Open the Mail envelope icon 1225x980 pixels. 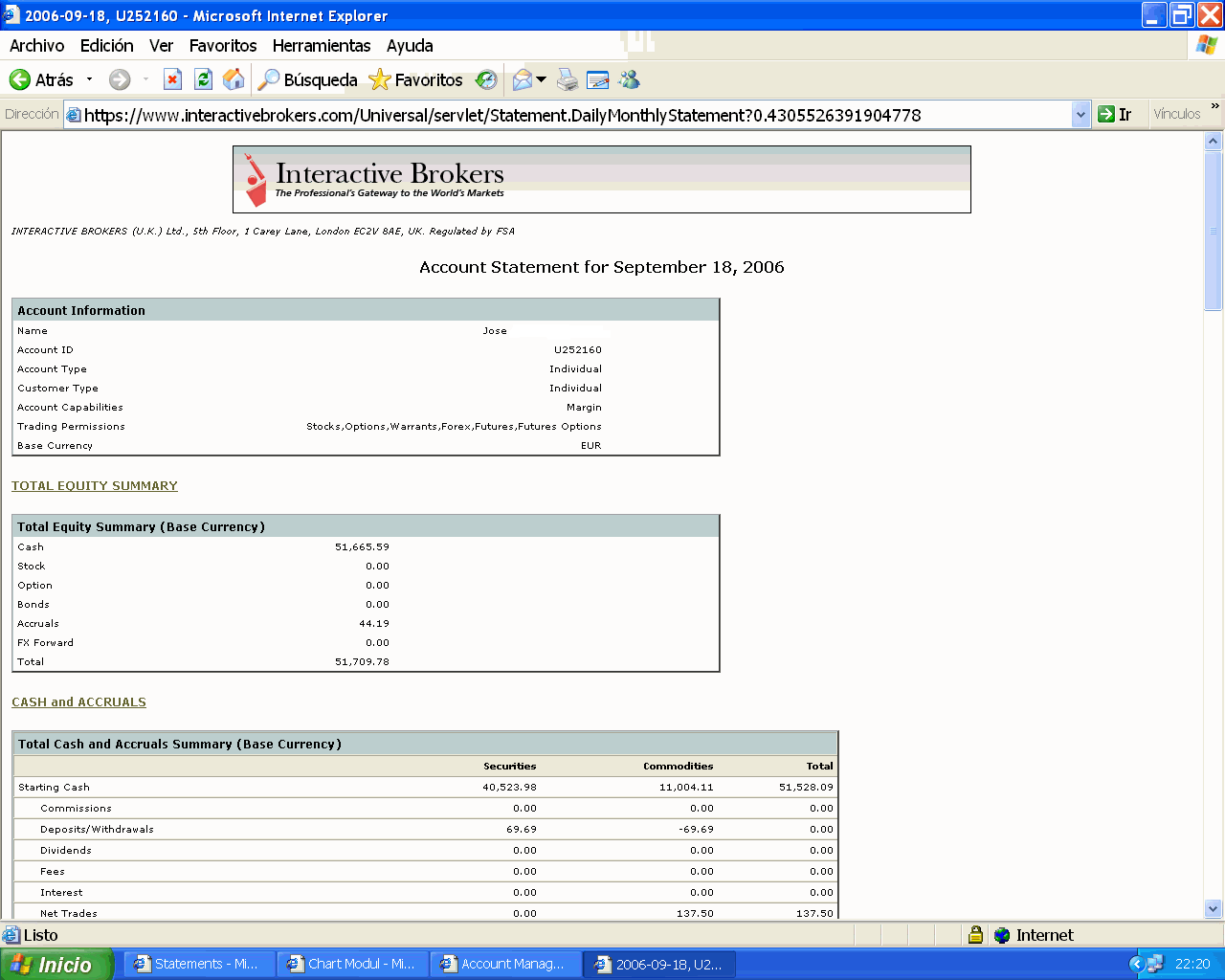pyautogui.click(x=522, y=79)
